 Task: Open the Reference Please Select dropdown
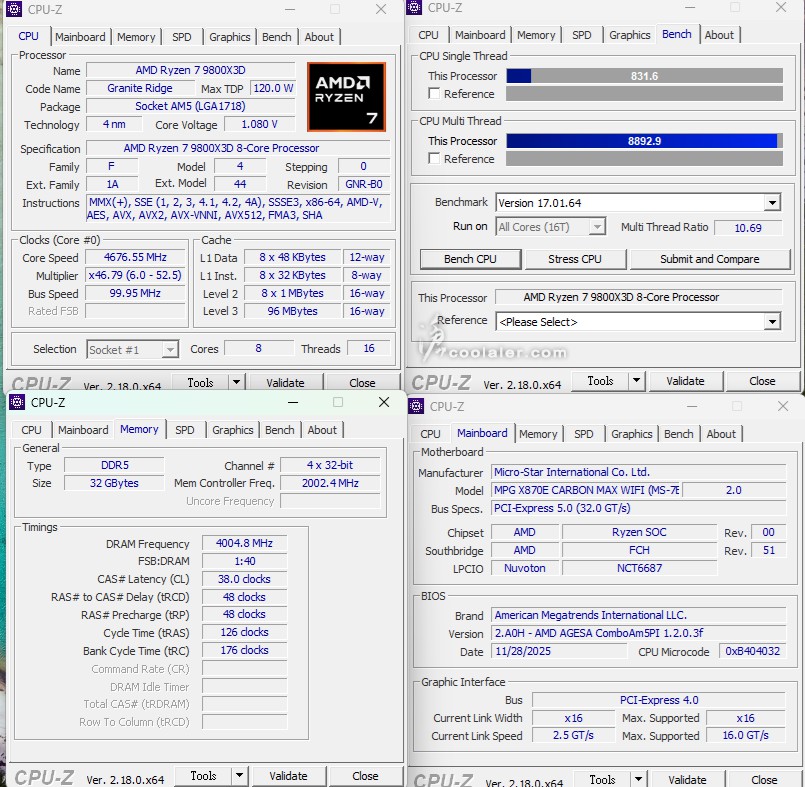pyautogui.click(x=772, y=322)
